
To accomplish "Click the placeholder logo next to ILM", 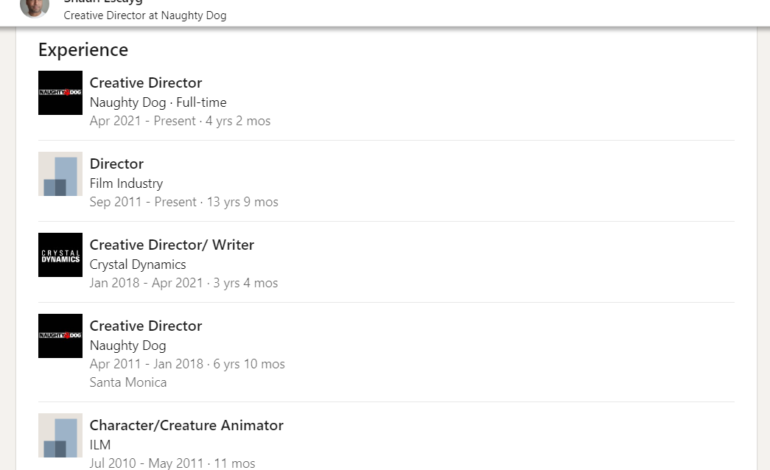I will click(x=60, y=436).
